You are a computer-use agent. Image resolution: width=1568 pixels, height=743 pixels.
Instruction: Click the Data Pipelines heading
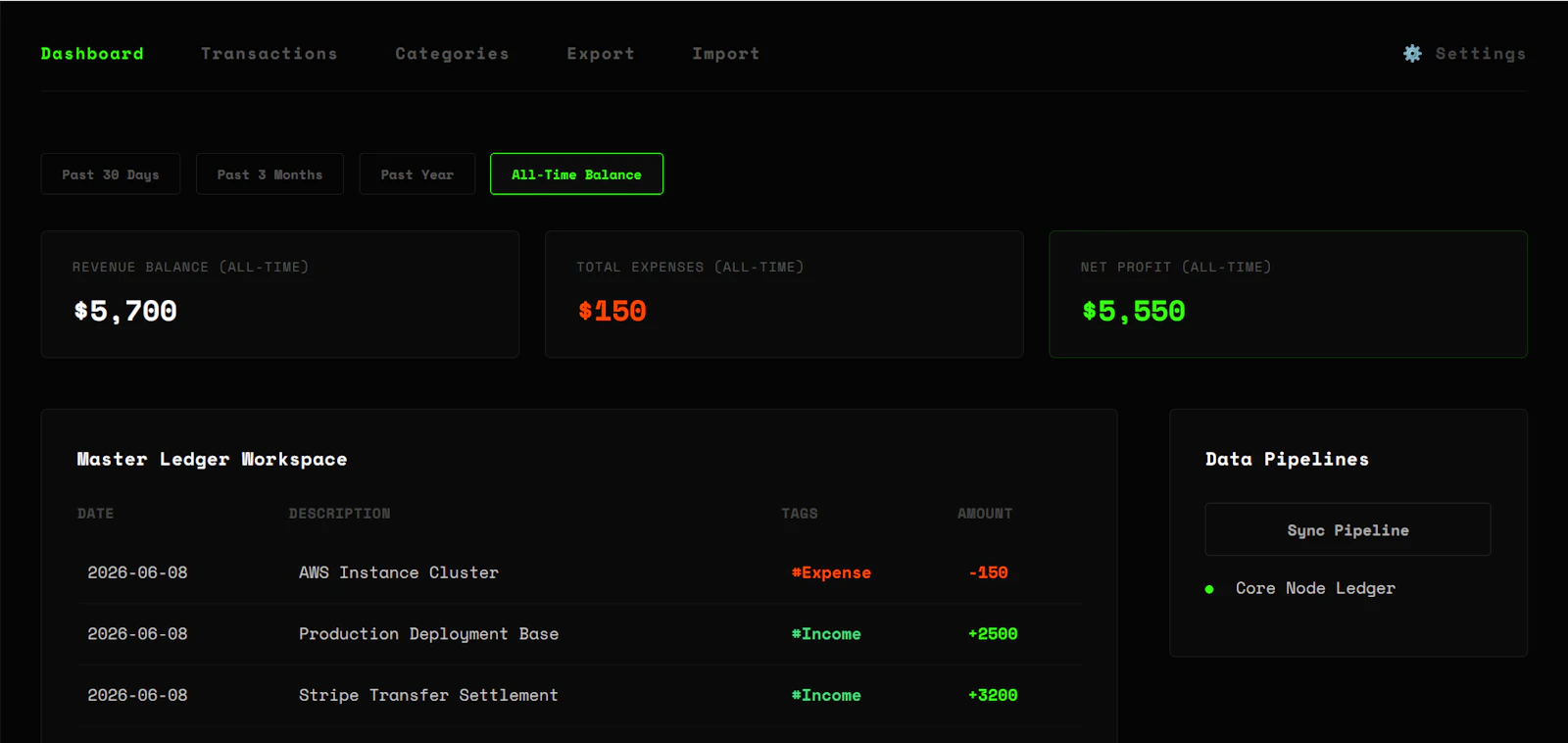pos(1287,459)
